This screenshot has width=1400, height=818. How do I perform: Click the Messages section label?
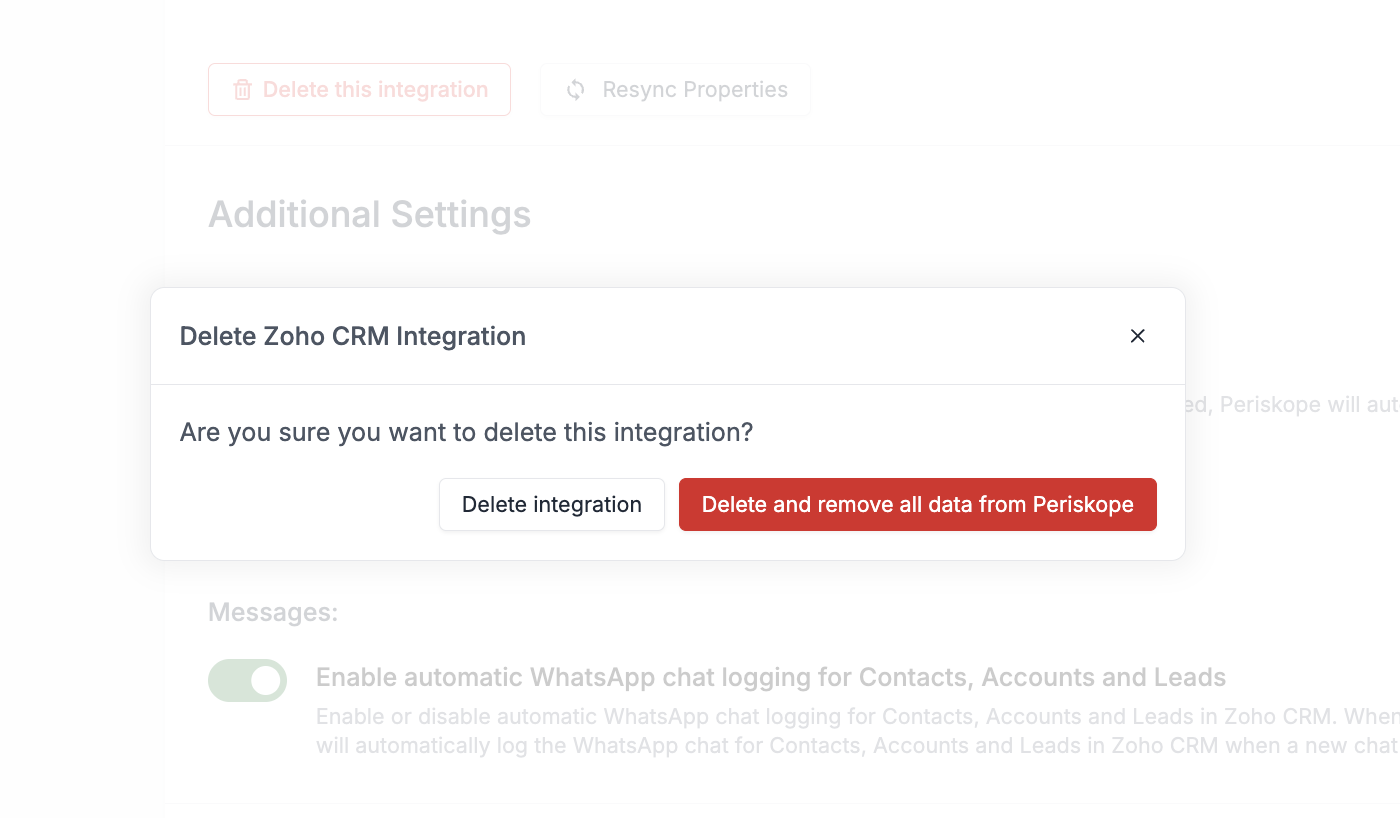273,612
